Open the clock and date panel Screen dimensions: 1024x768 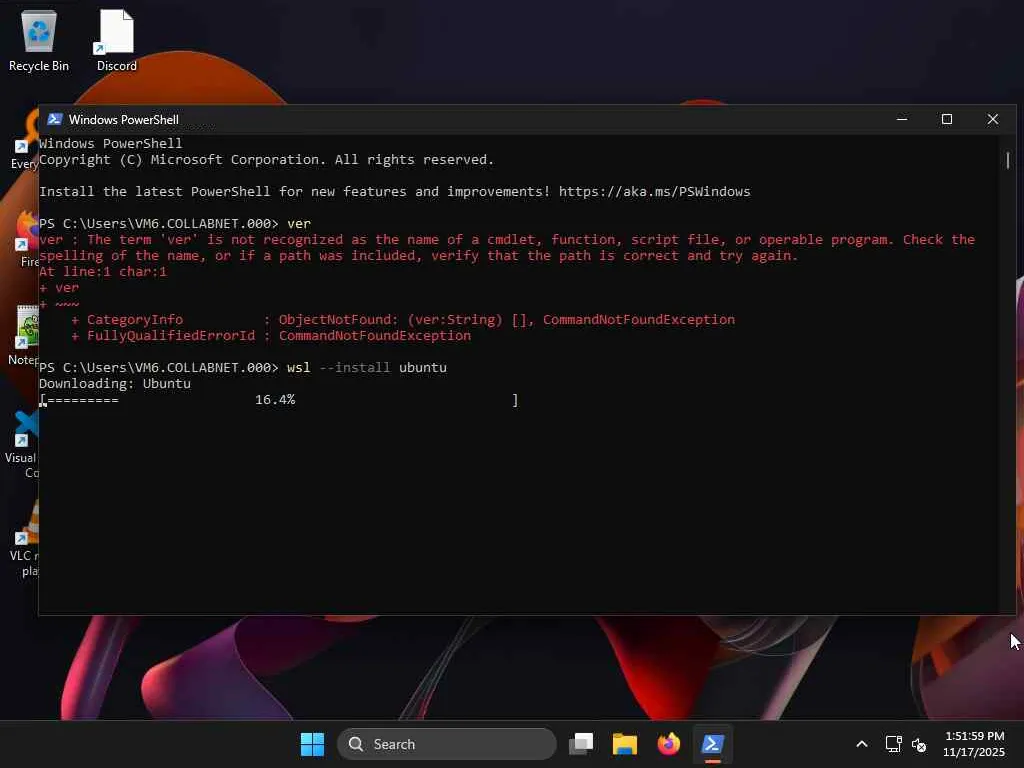click(974, 744)
